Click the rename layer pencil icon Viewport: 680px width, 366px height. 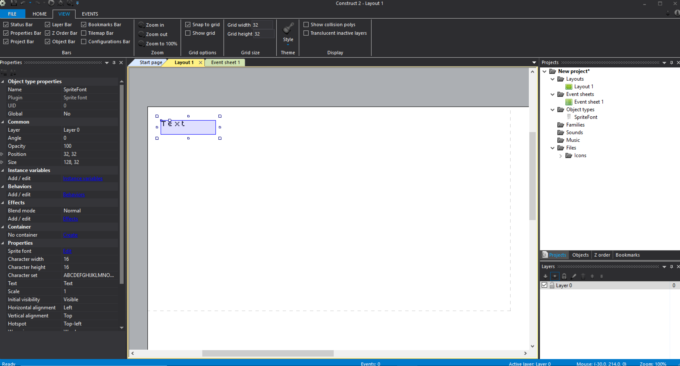(x=574, y=276)
